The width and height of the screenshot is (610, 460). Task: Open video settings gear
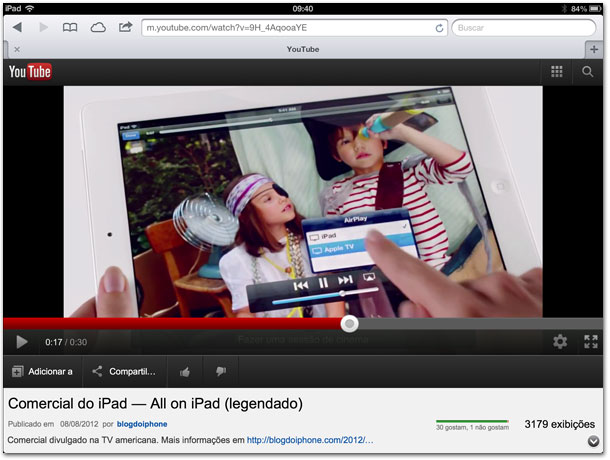560,342
